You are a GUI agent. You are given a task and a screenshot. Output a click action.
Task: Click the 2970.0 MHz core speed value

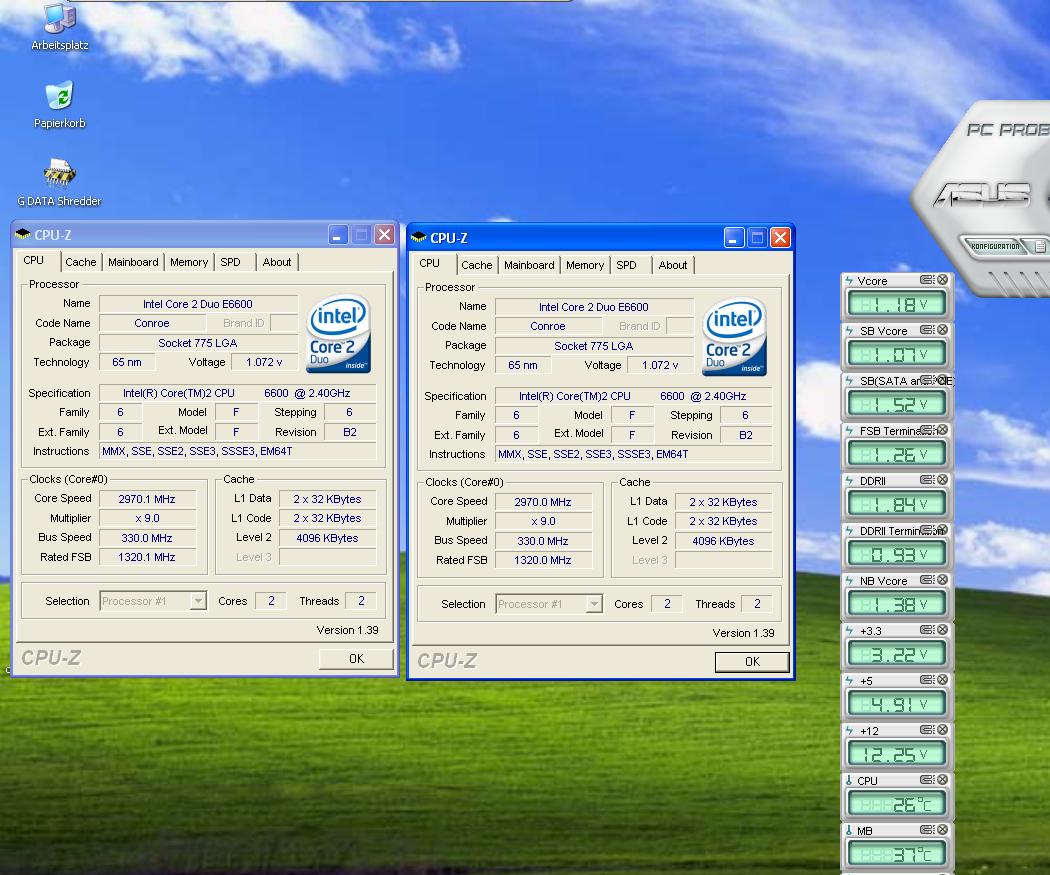(543, 502)
